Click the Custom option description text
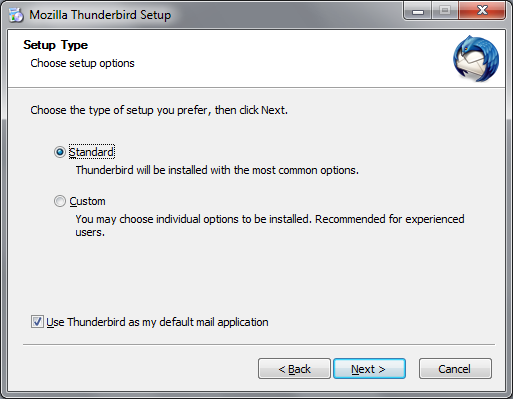This screenshot has height=399, width=513. [270, 226]
